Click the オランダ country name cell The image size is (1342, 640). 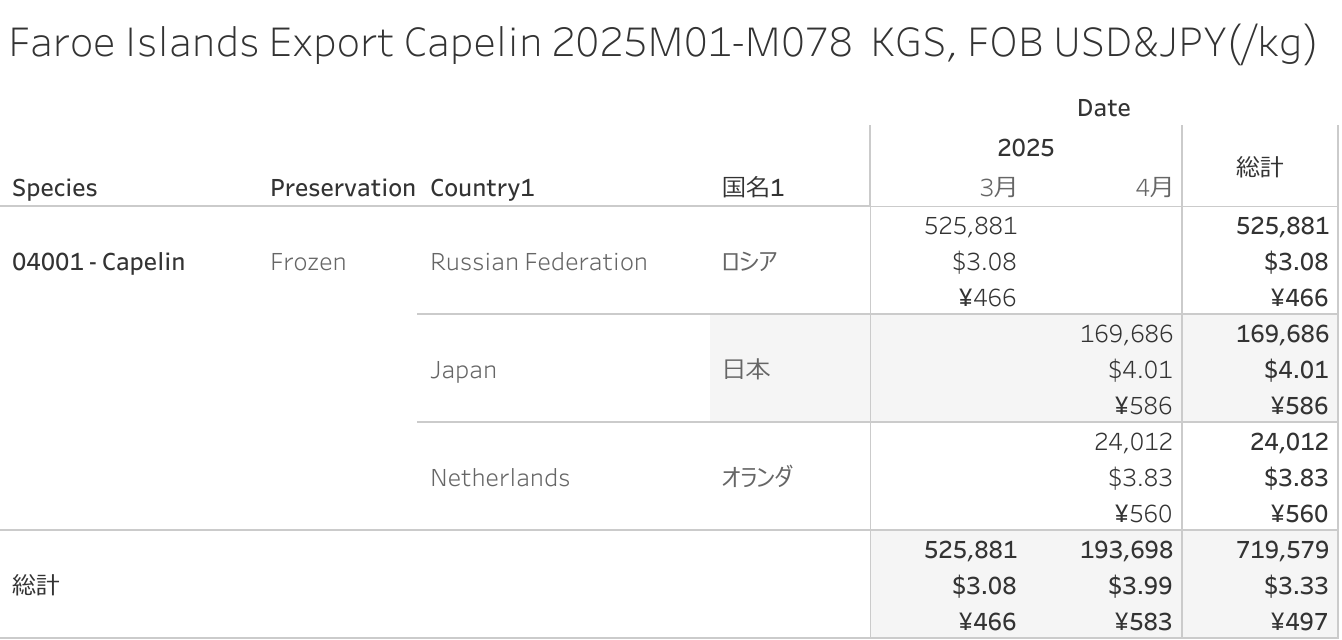[x=757, y=478]
